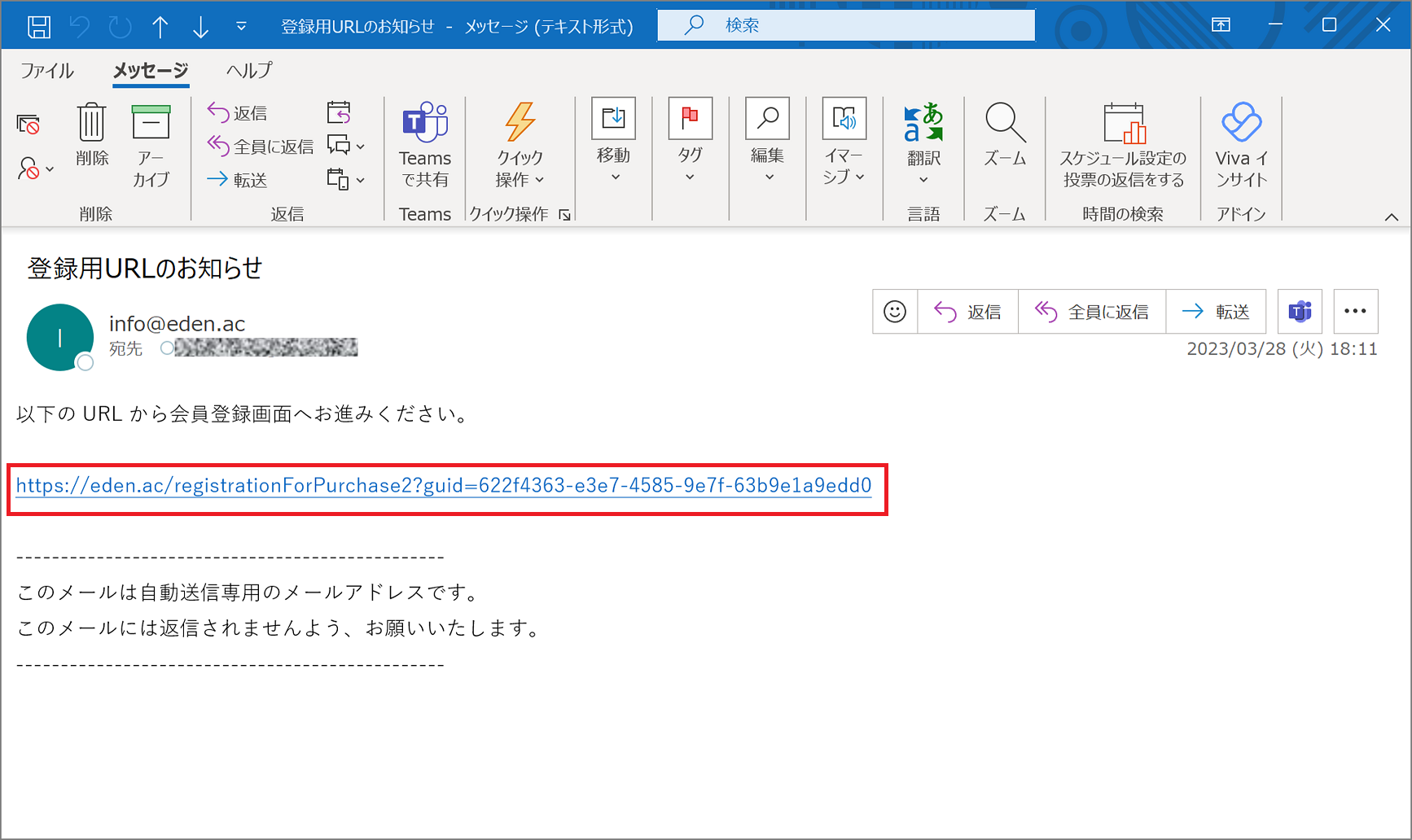Open the タグ flag dropdown
This screenshot has height=840, width=1412.
coord(690,141)
